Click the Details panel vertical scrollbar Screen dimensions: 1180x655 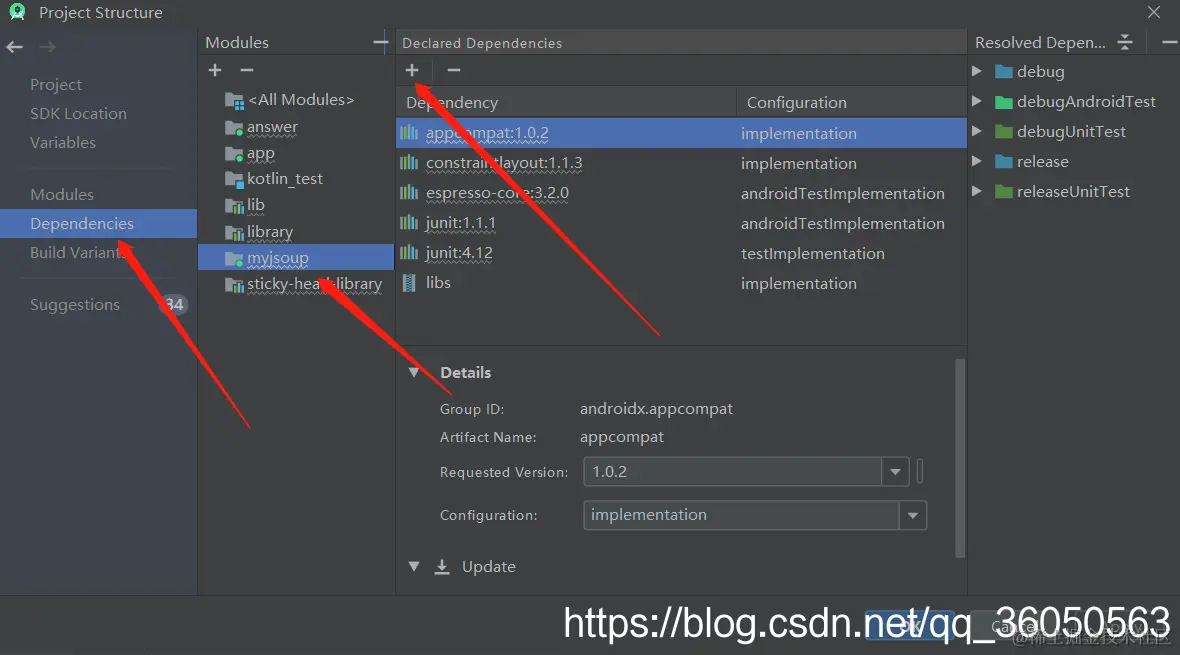click(x=960, y=458)
